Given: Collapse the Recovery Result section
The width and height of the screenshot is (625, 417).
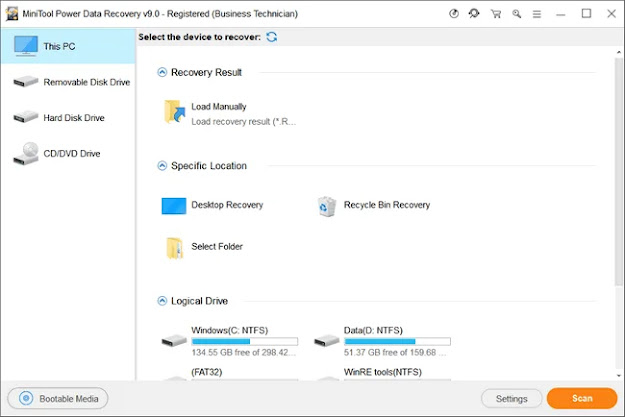Looking at the screenshot, I should pyautogui.click(x=162, y=72).
